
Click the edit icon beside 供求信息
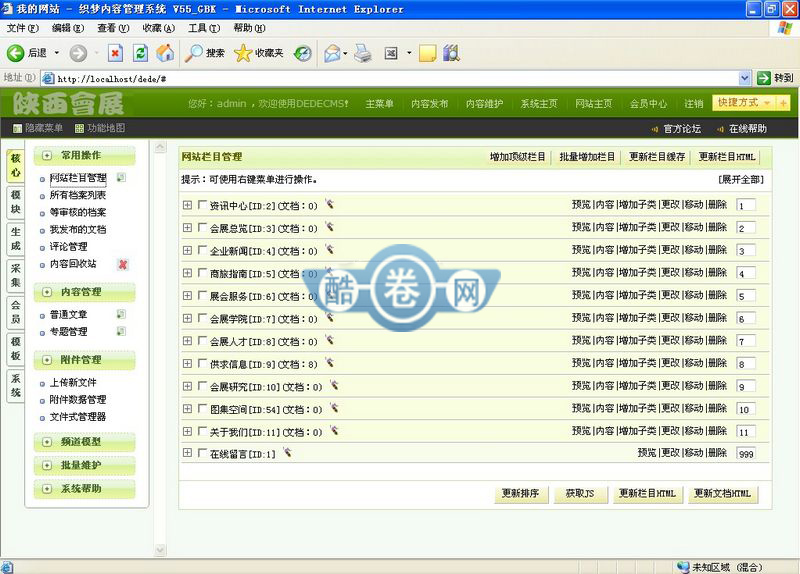[x=330, y=363]
